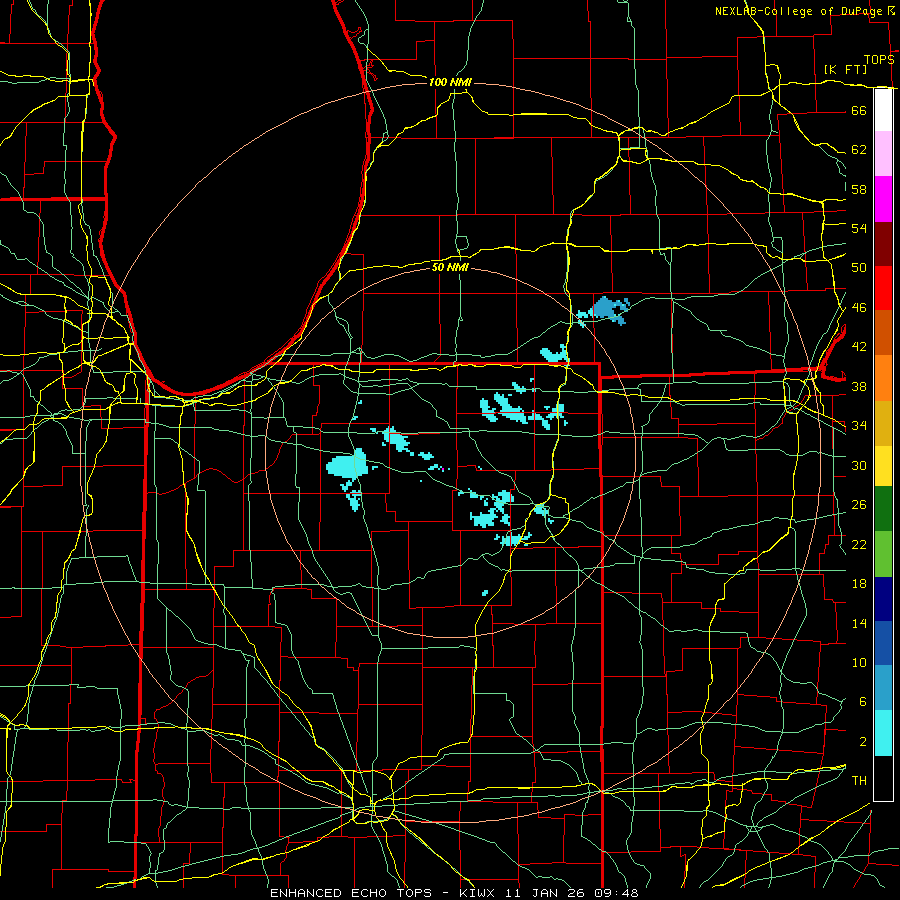The height and width of the screenshot is (900, 900).
Task: Click the "TOPS" legend heading
Action: pos(879,60)
